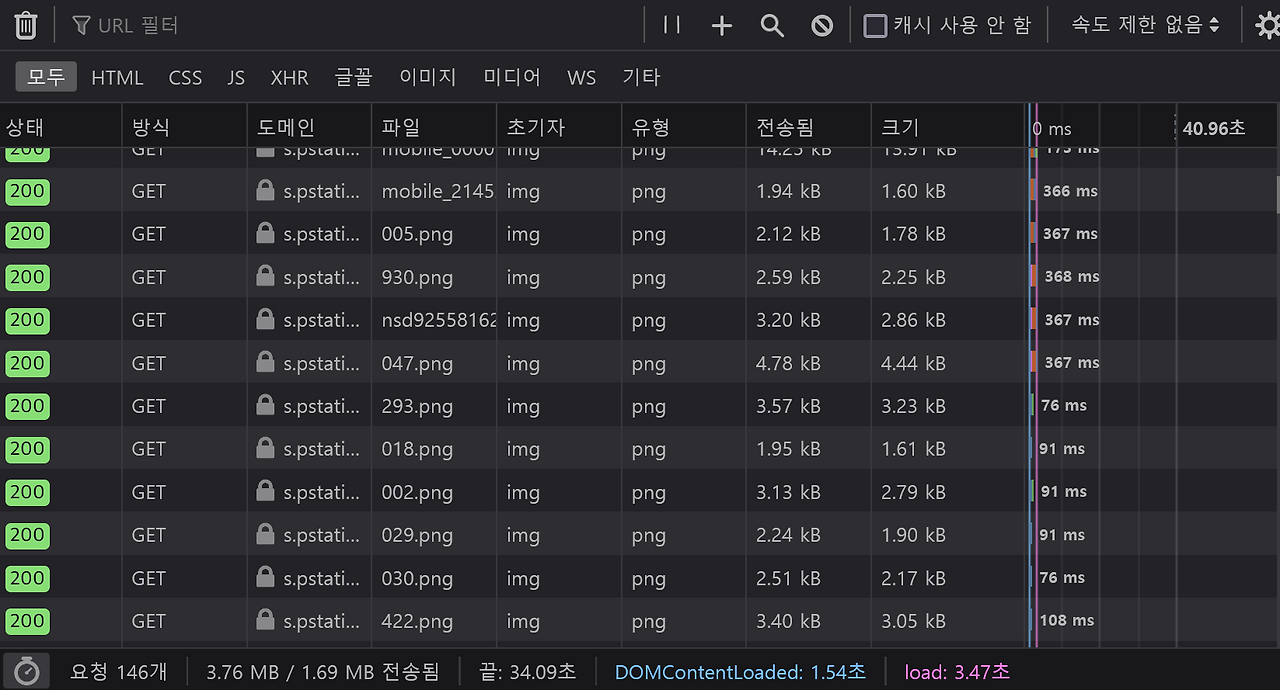
Task: Click the DOMContentLoaded: 1.54초 link
Action: point(740,671)
